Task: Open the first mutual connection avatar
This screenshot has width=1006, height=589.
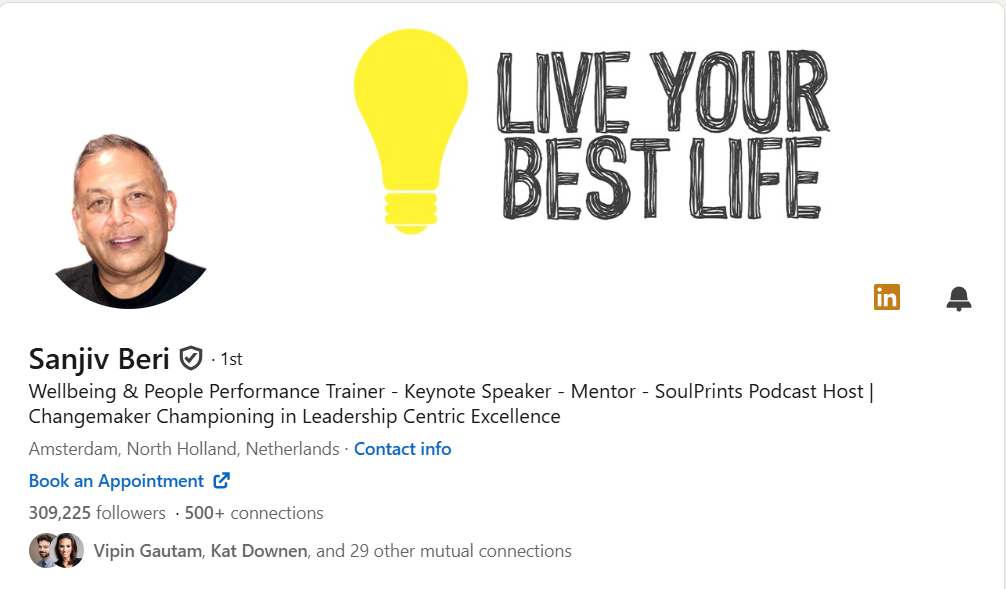Action: pos(43,551)
